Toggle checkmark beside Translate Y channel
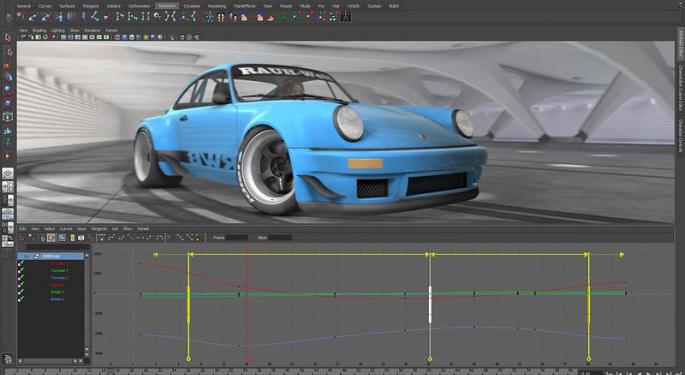685x375 pixels. pos(21,271)
